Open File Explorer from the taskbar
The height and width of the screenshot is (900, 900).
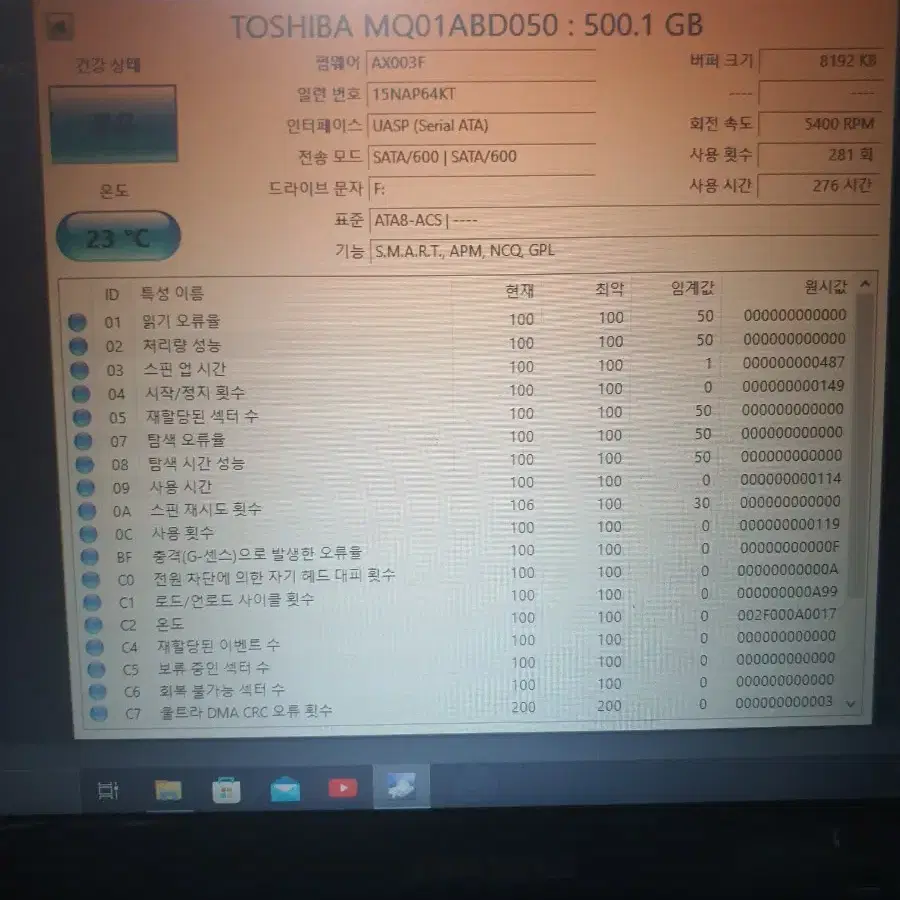click(168, 790)
